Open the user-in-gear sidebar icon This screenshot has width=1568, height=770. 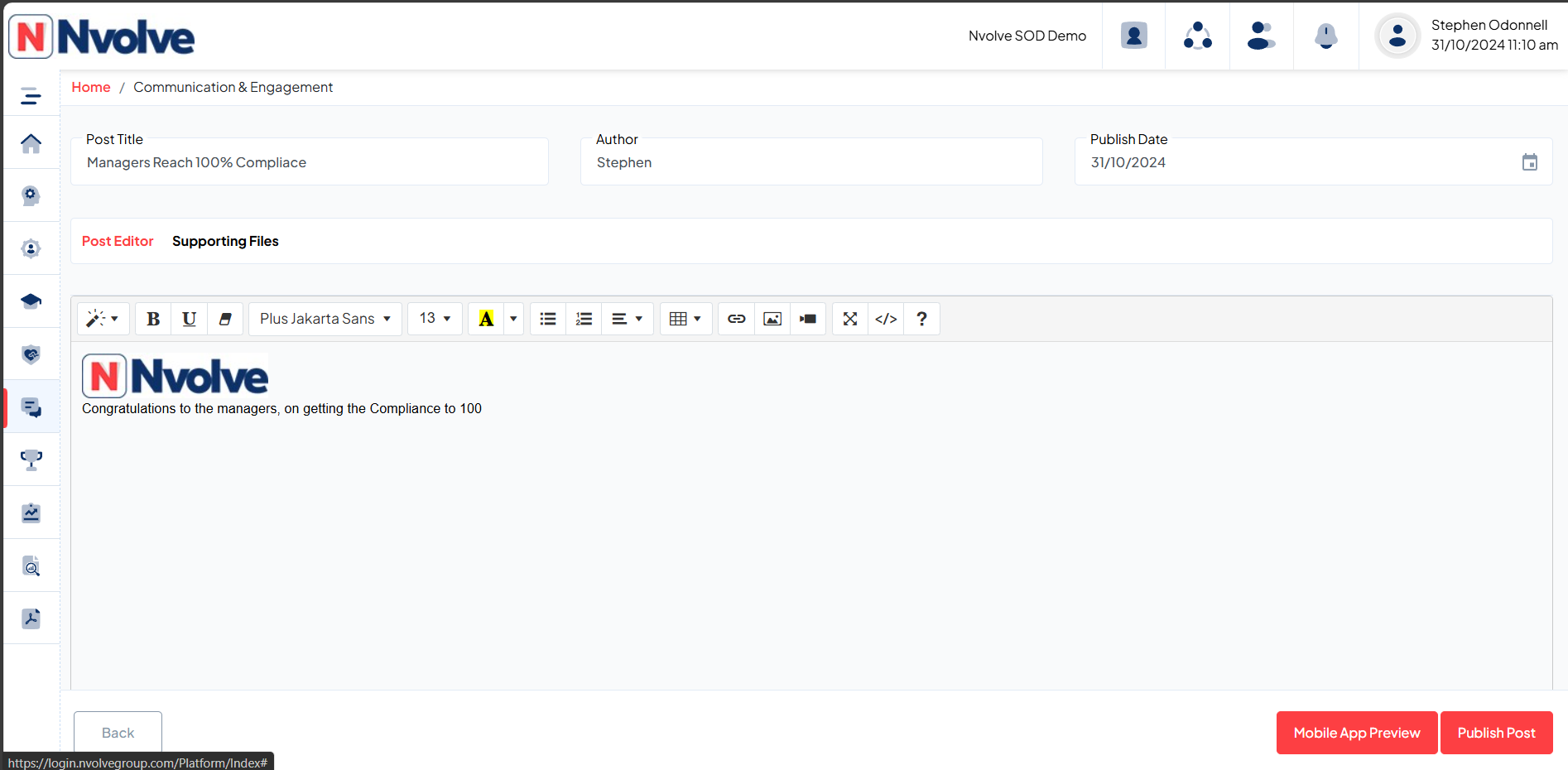click(31, 248)
